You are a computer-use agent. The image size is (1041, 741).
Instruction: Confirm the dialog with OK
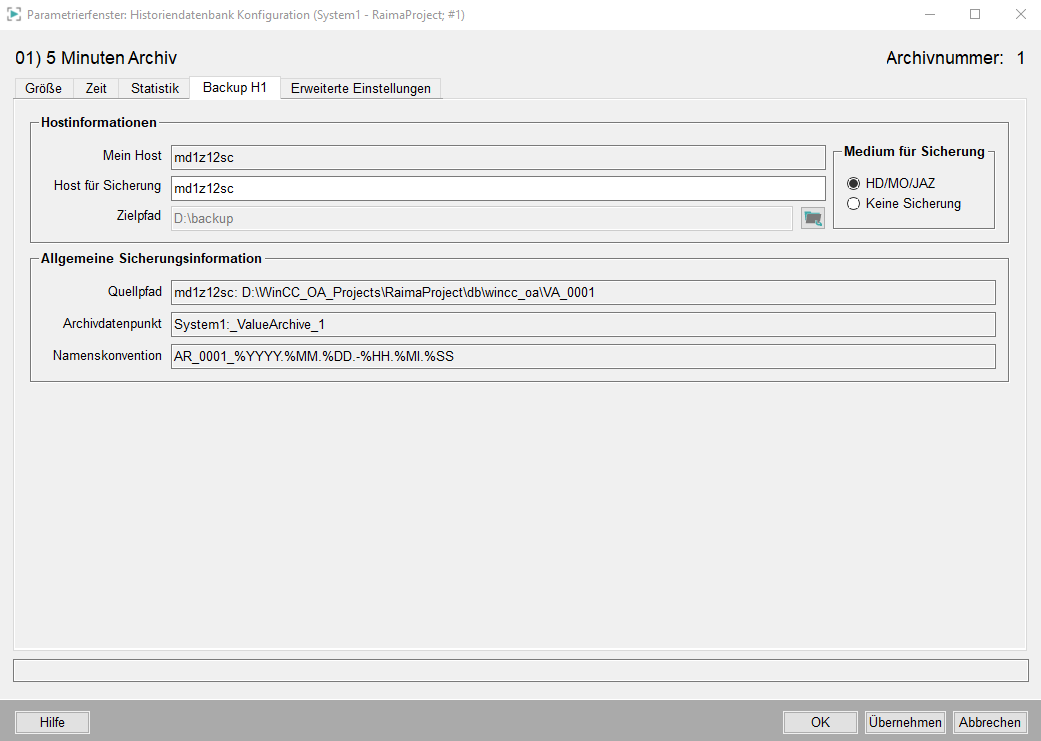pos(820,722)
